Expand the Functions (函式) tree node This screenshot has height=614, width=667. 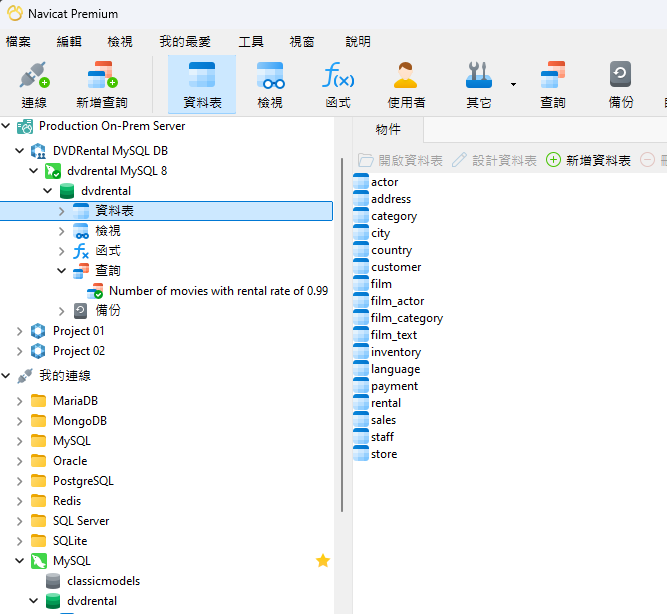click(62, 251)
